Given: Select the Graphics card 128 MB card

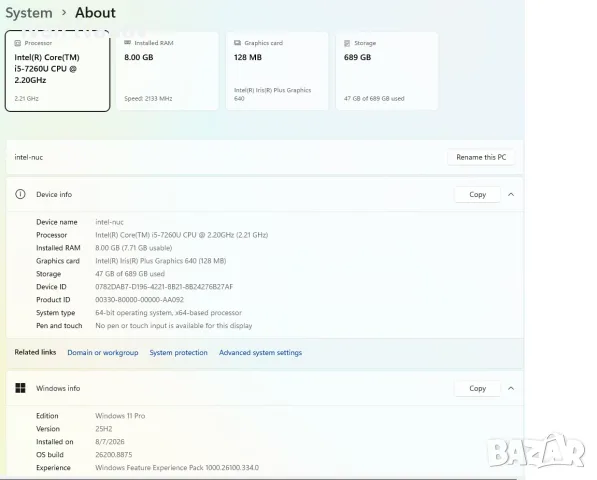Looking at the screenshot, I should tap(277, 71).
